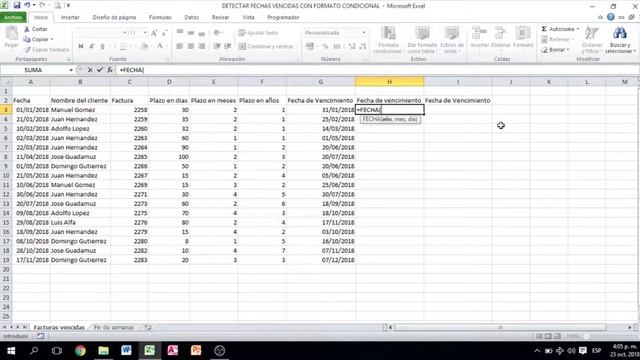Open Word from the taskbar
Viewport: 640px width, 360px height.
126,351
